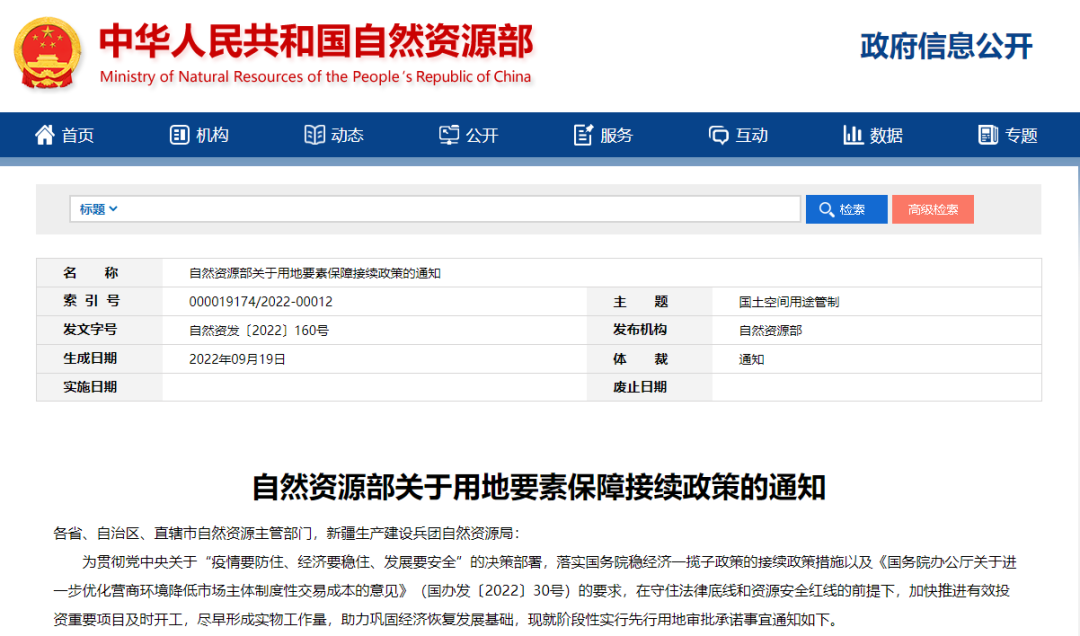Screen dimensions: 1080x636
Task: Click the bar chart icon for 数据
Action: tap(853, 135)
